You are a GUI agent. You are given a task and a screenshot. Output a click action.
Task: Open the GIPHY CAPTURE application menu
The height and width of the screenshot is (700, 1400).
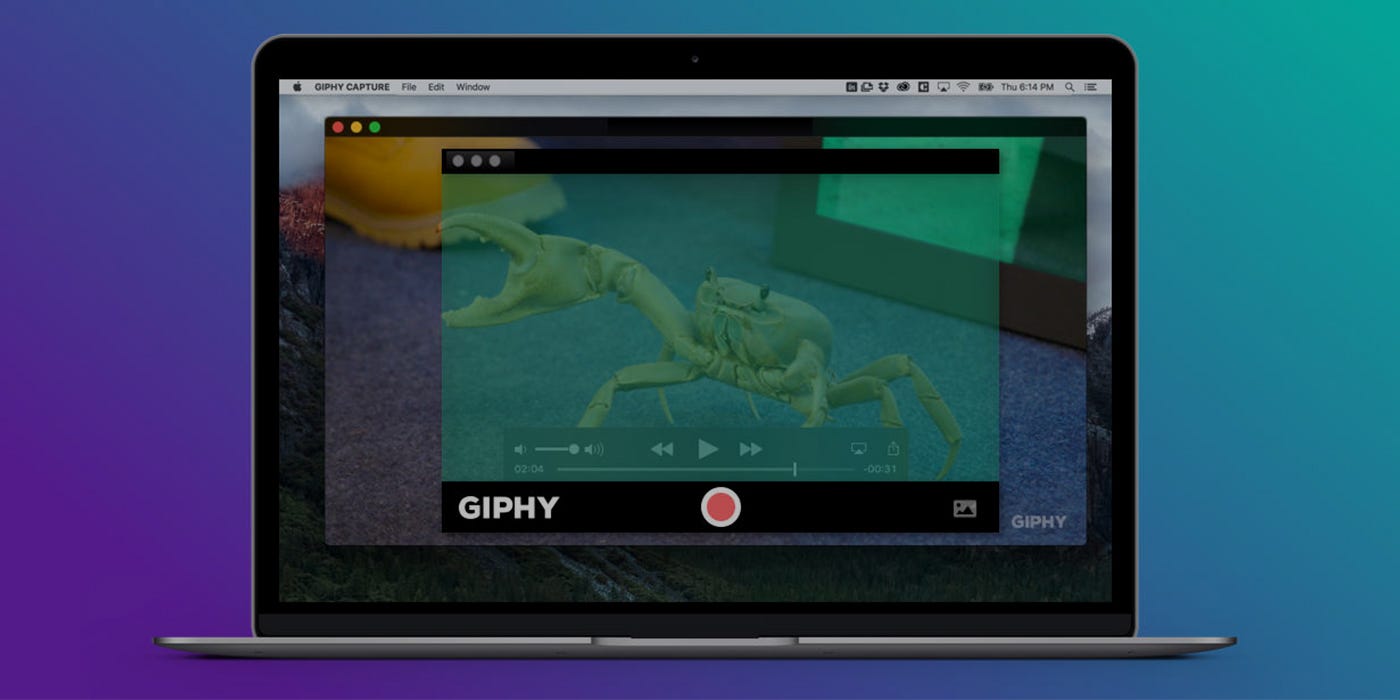click(x=352, y=87)
